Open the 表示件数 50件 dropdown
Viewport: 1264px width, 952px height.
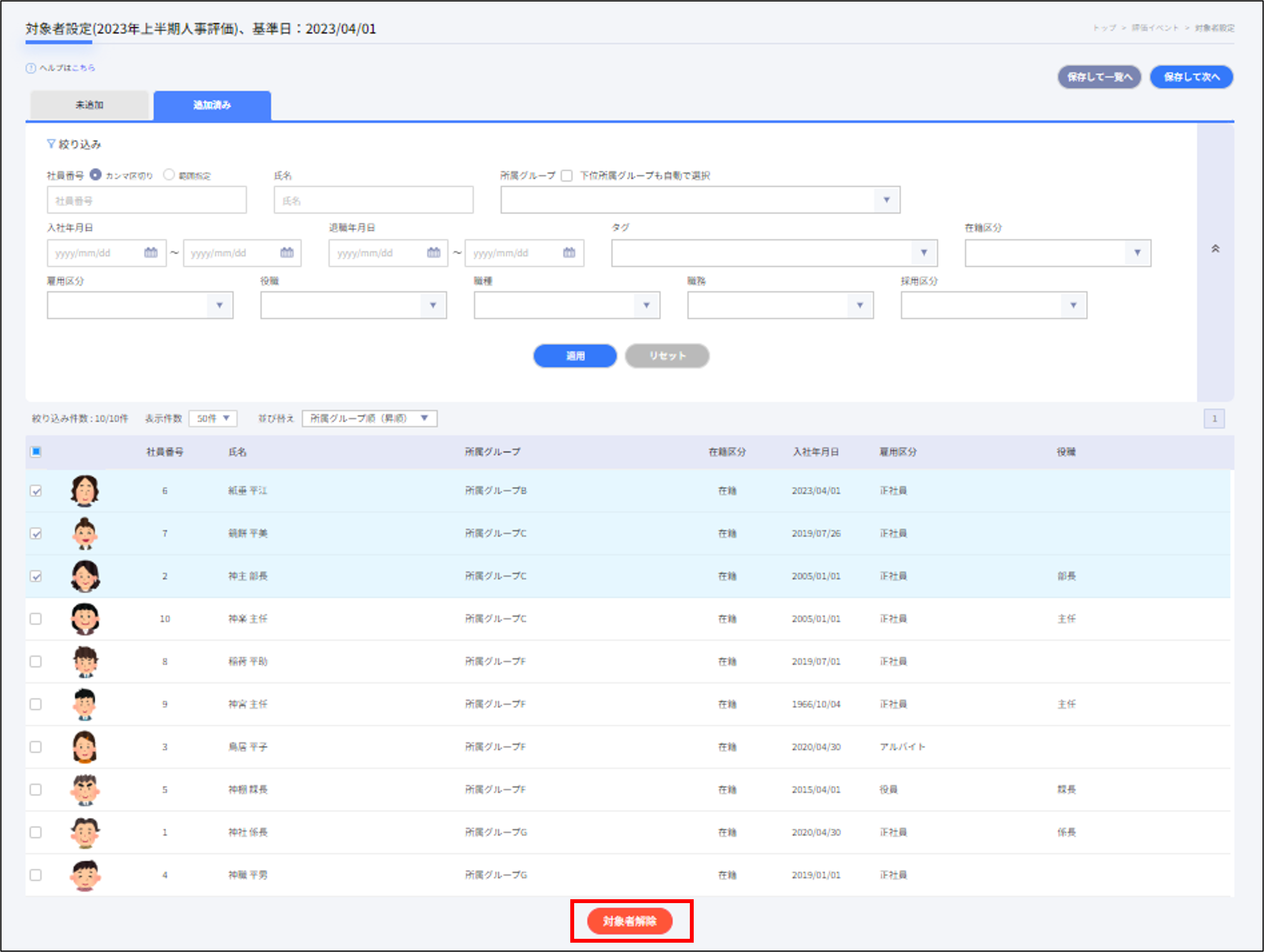[x=213, y=418]
